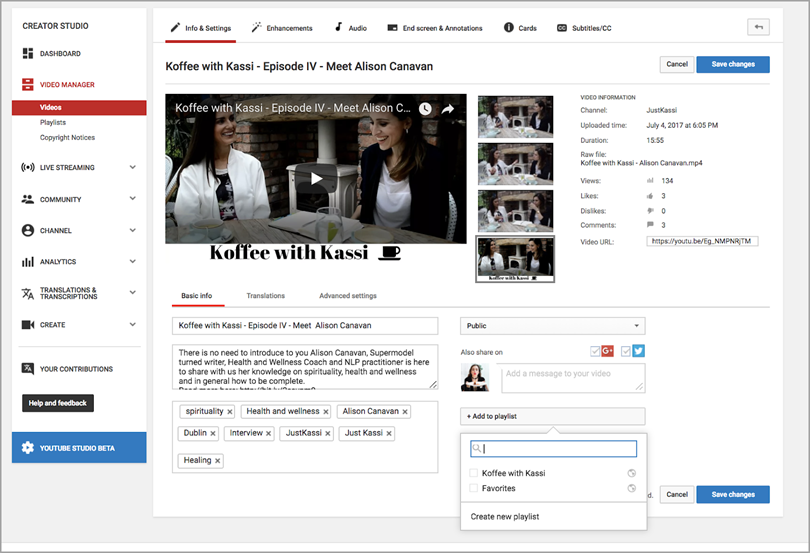The width and height of the screenshot is (810, 553).
Task: Open the Info & Settings tab
Action: pyautogui.click(x=201, y=28)
